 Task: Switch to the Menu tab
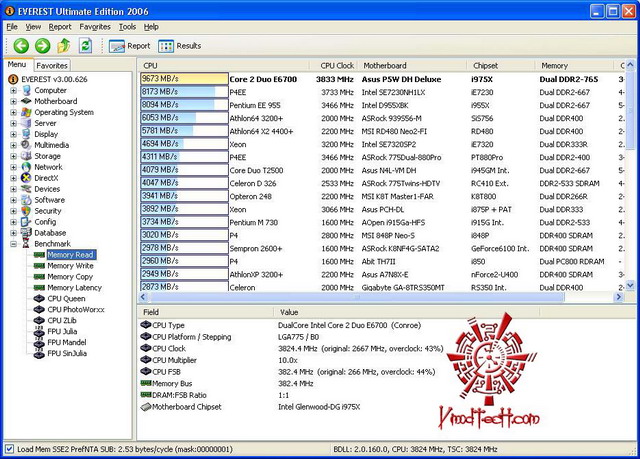pos(17,64)
